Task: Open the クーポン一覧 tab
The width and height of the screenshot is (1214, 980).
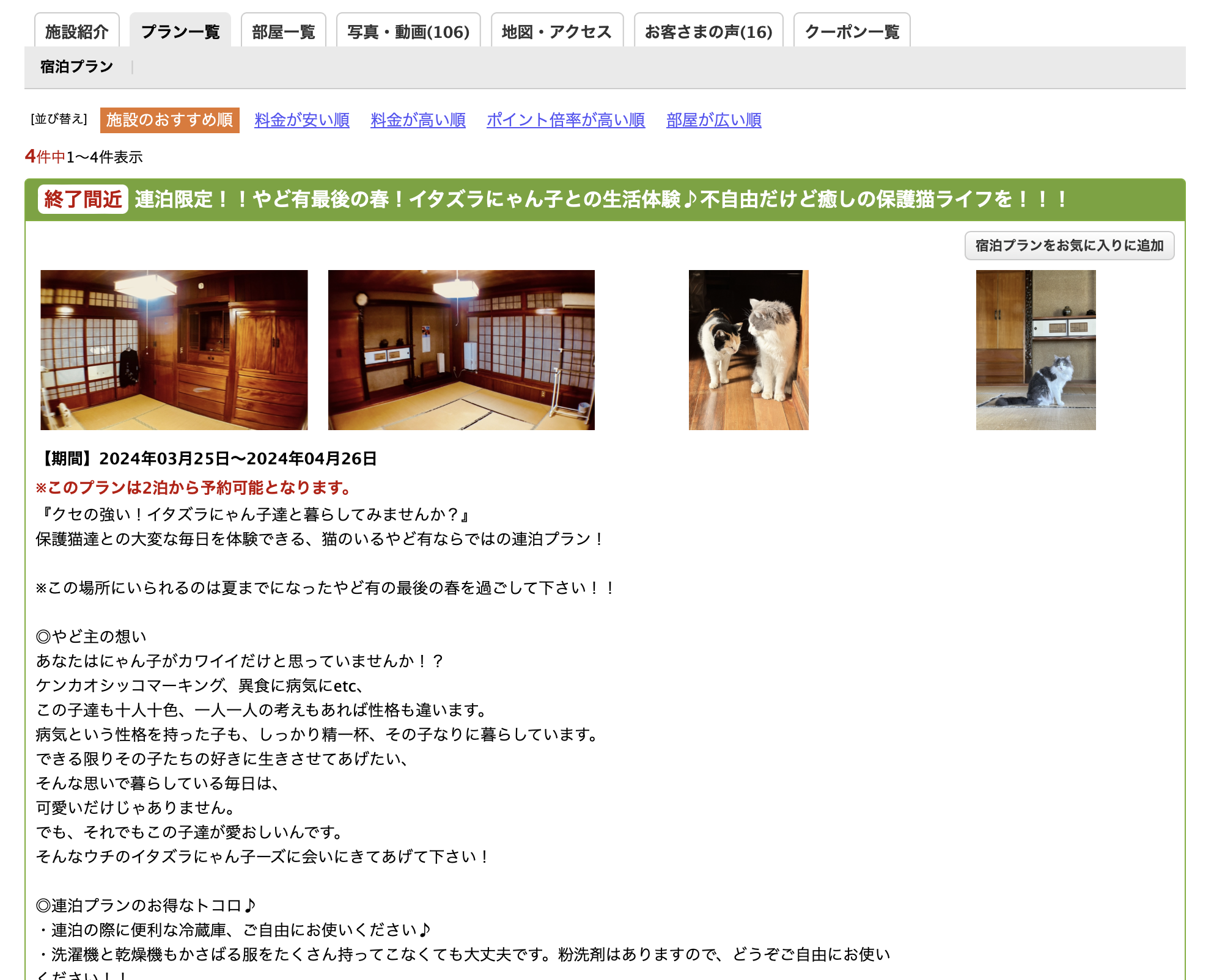Action: point(852,31)
